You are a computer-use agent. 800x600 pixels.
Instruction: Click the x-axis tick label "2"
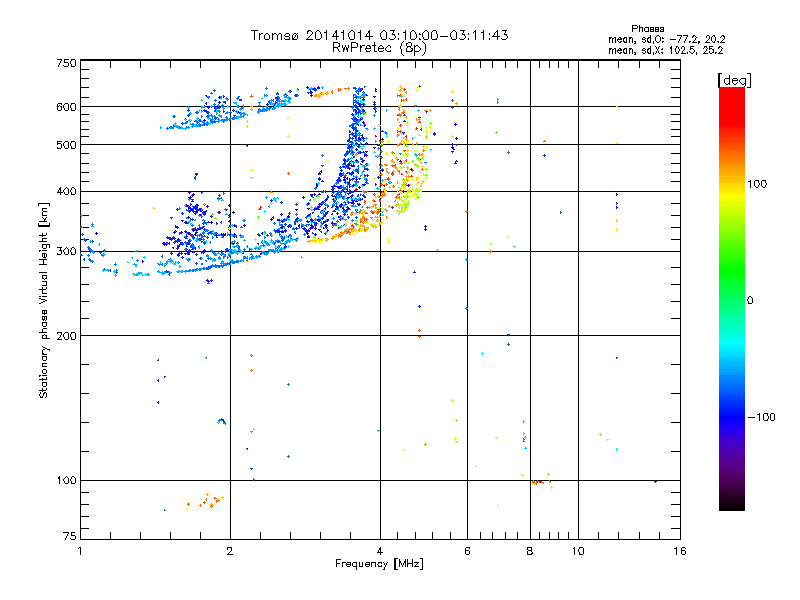click(230, 551)
